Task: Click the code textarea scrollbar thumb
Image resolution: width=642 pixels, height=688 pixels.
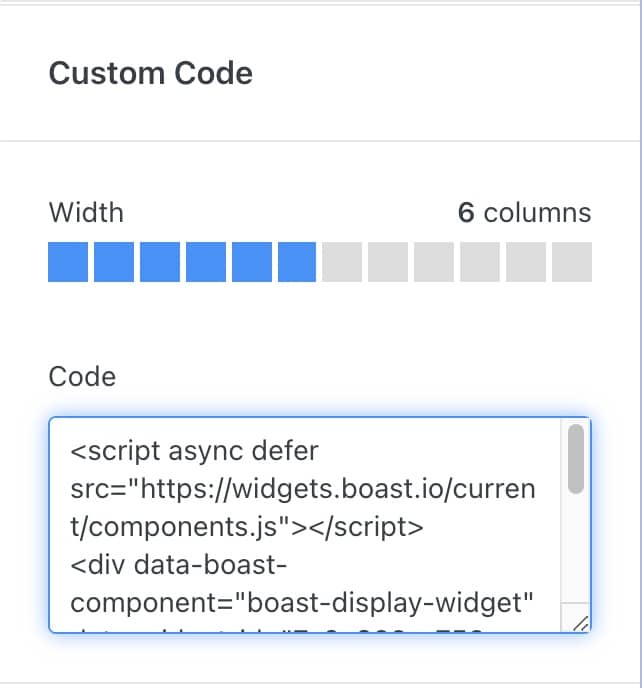Action: coord(576,459)
